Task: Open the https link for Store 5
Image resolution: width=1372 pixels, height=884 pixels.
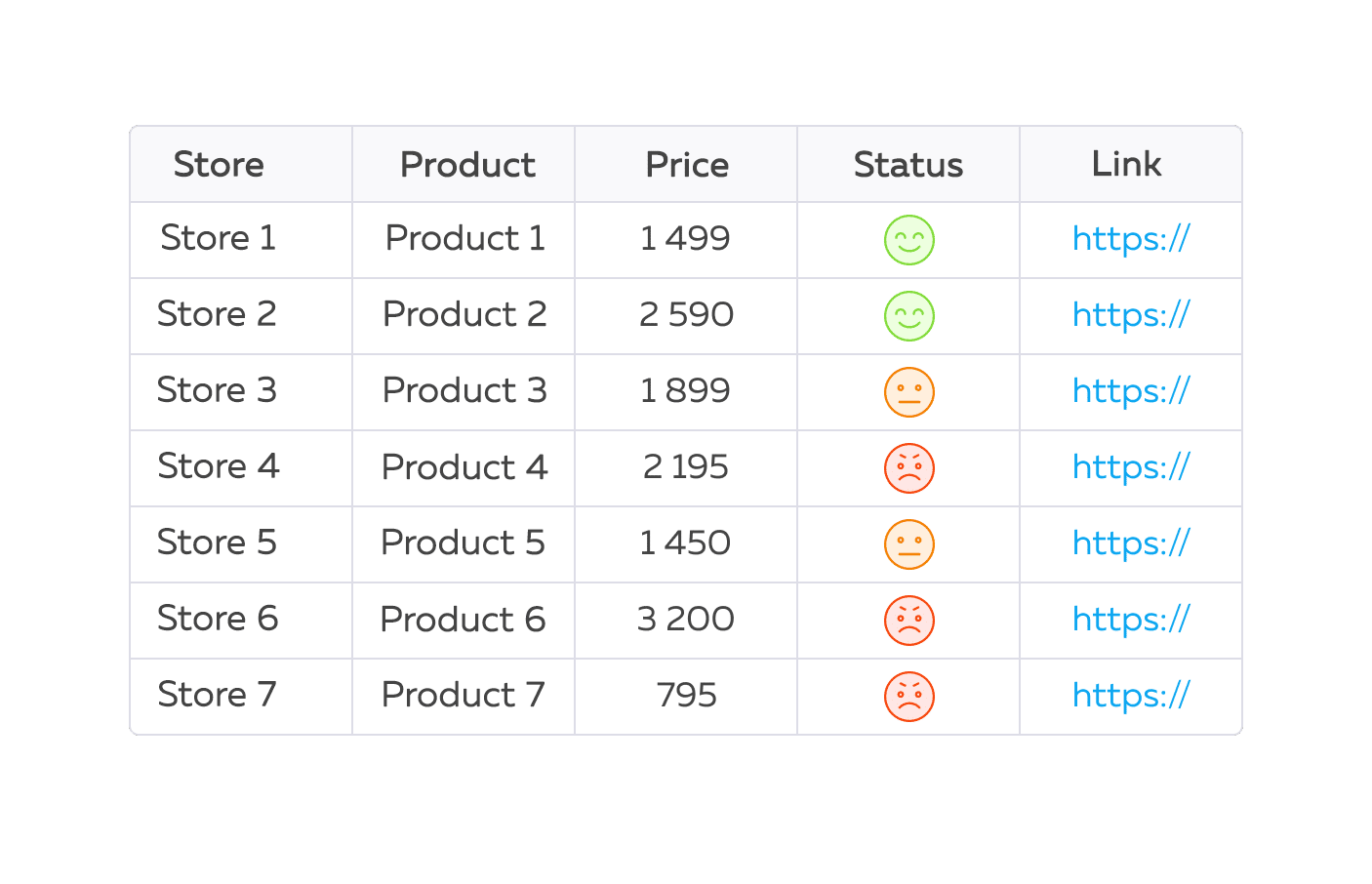Action: tap(1130, 543)
